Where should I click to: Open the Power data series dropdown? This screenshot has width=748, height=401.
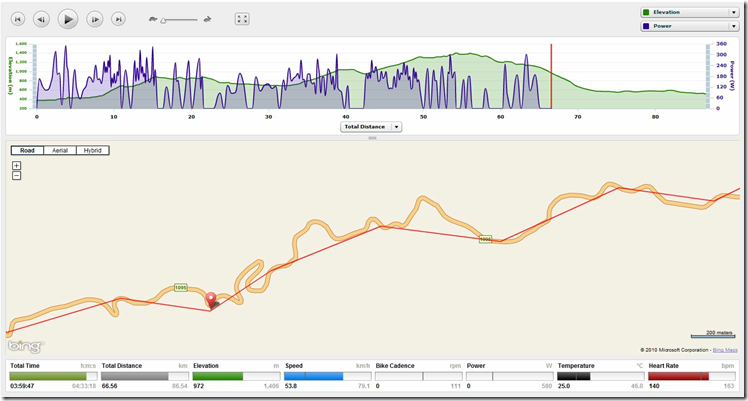[x=689, y=26]
